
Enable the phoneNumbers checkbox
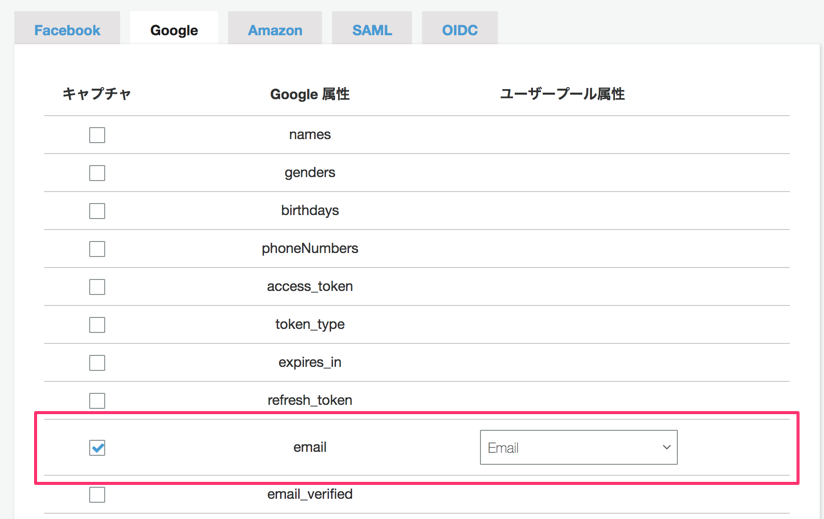(97, 249)
